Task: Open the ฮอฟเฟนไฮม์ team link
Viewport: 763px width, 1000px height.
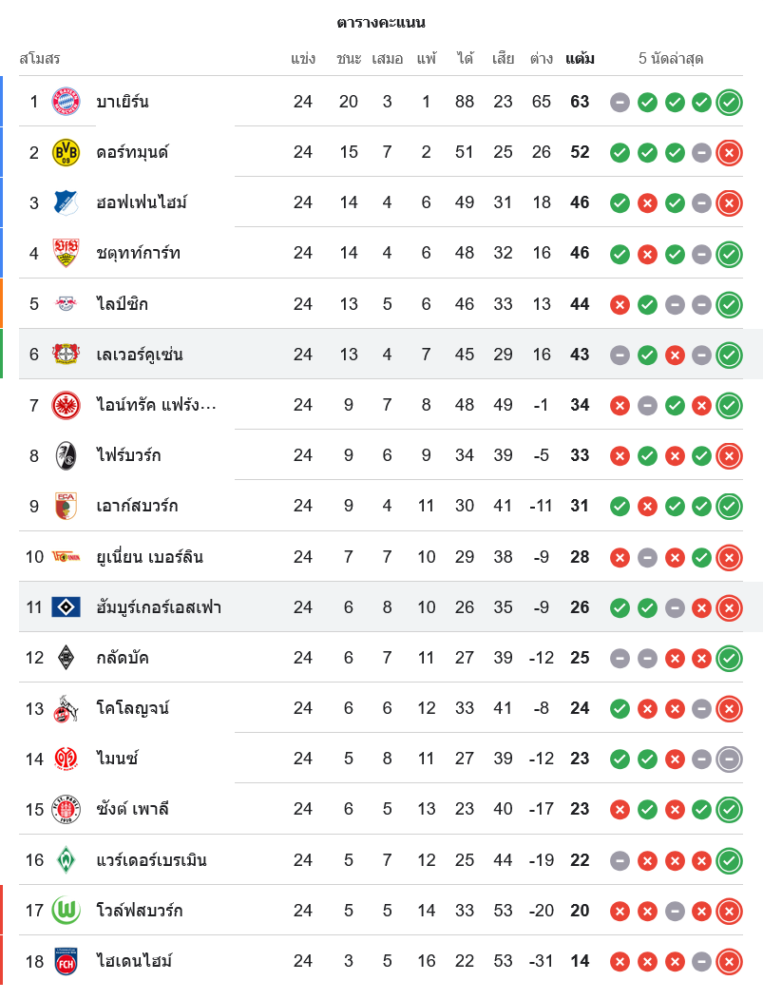Action: click(x=141, y=203)
